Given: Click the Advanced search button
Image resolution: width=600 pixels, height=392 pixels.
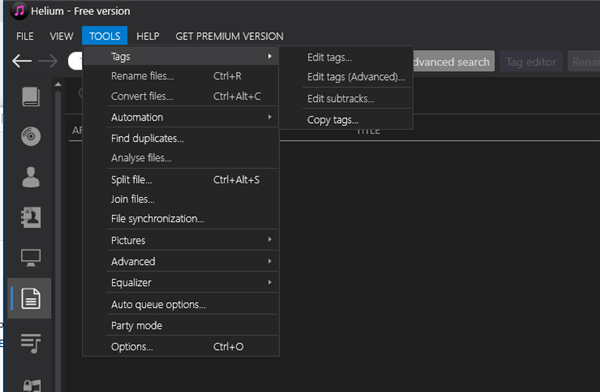Looking at the screenshot, I should 452,62.
